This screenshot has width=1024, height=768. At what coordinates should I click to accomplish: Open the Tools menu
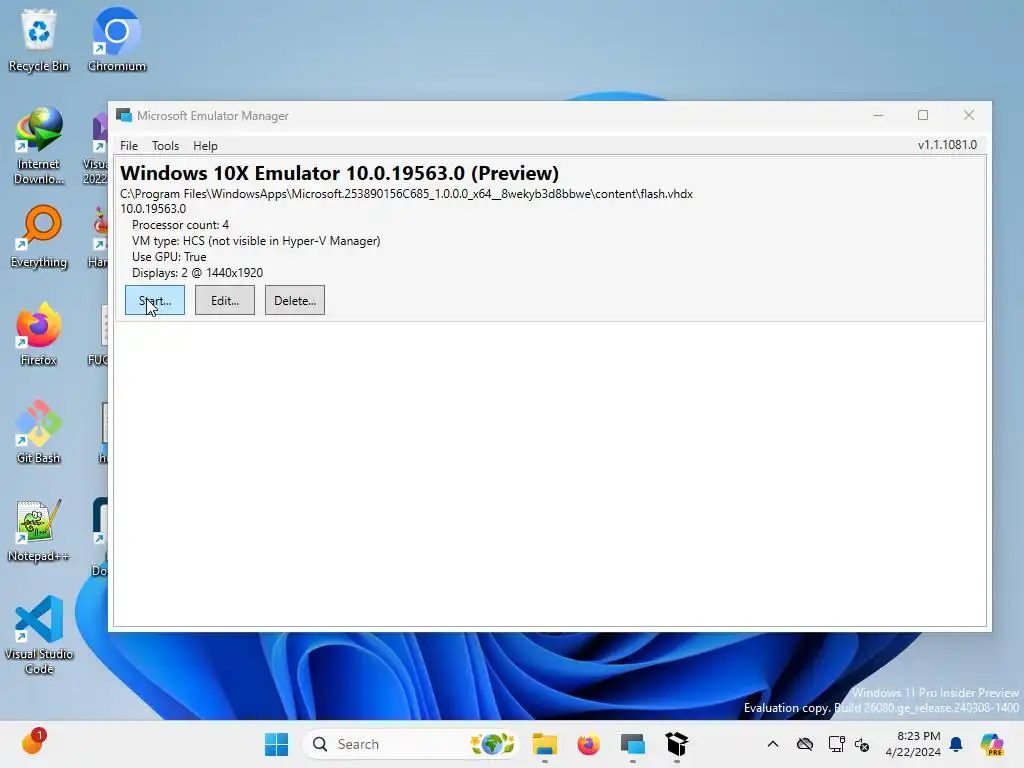(x=165, y=146)
